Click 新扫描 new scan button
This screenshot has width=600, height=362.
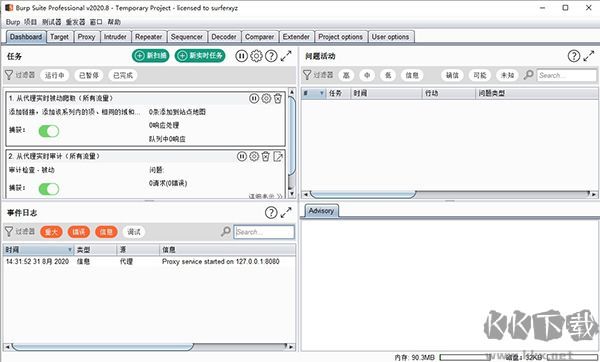pos(151,55)
